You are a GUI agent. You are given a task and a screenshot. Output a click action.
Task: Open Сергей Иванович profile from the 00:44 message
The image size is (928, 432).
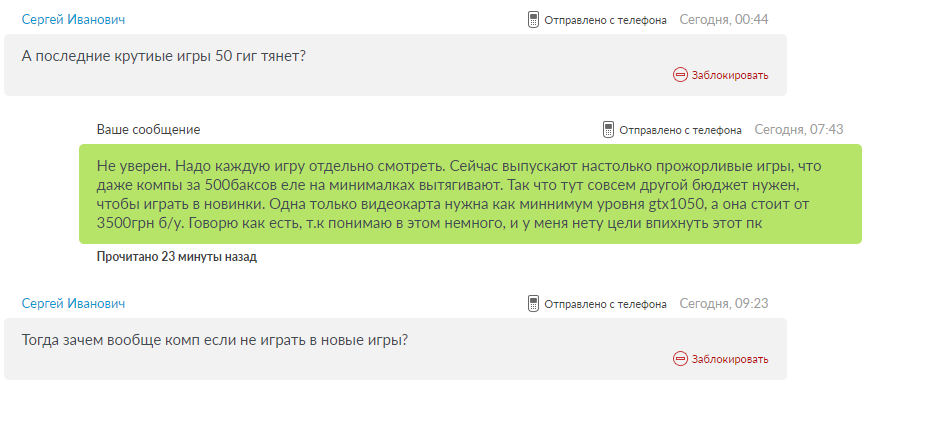73,20
